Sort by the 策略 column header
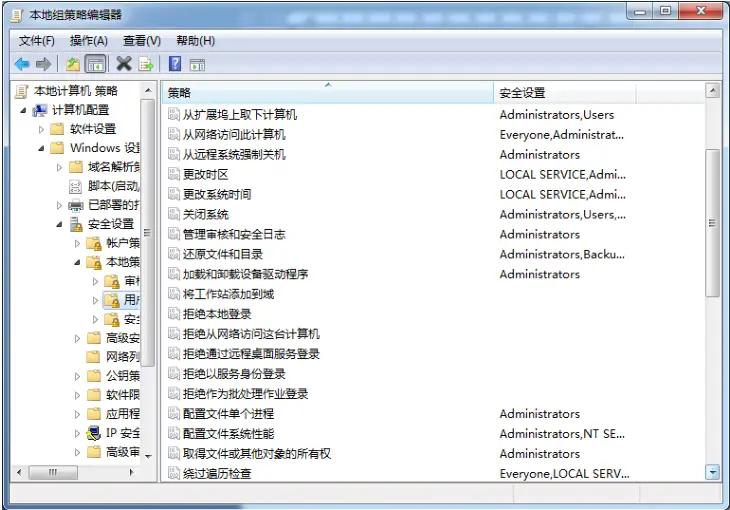The width and height of the screenshot is (730, 510). pyautogui.click(x=328, y=93)
